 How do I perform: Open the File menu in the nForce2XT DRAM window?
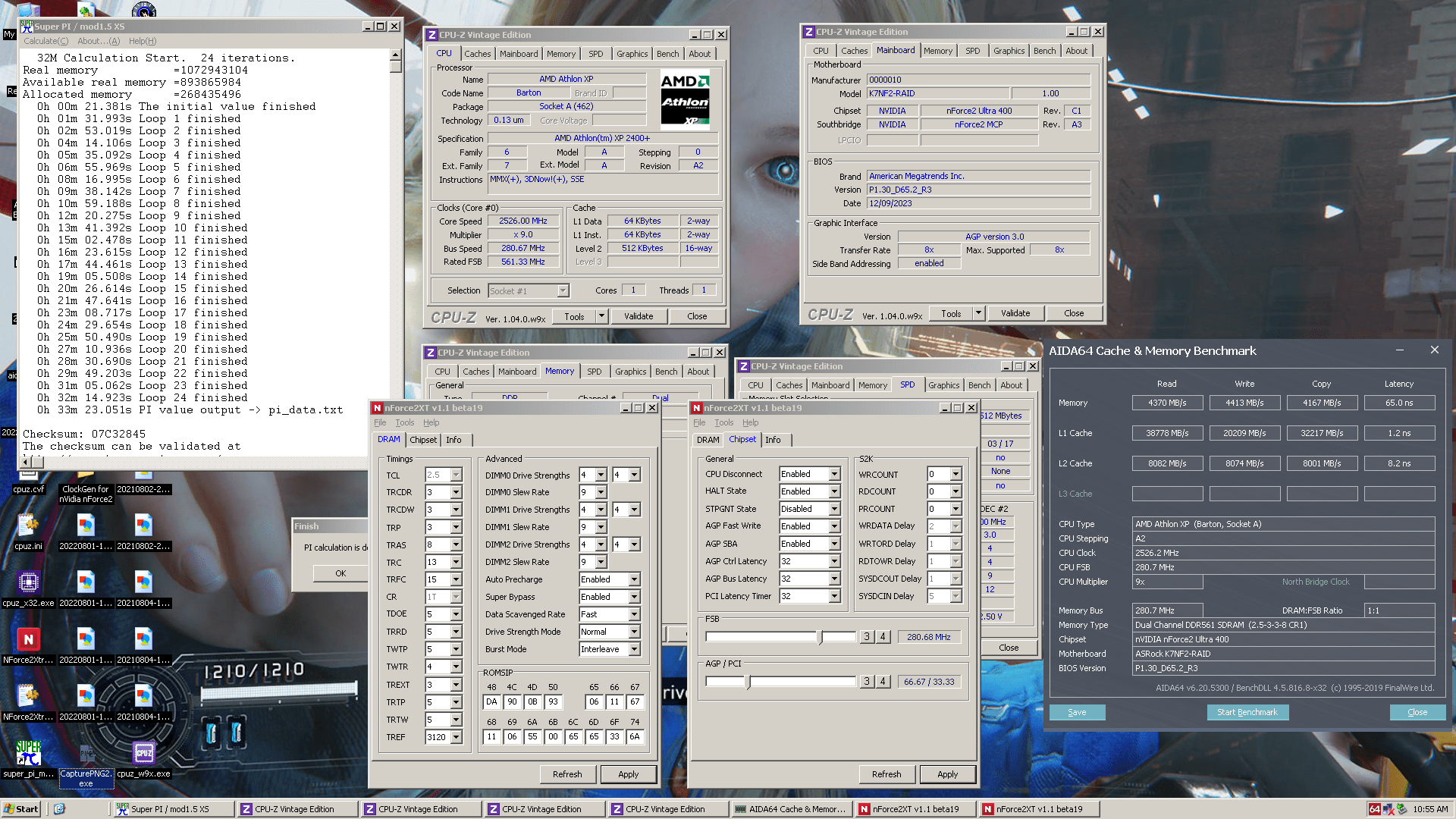coord(380,422)
